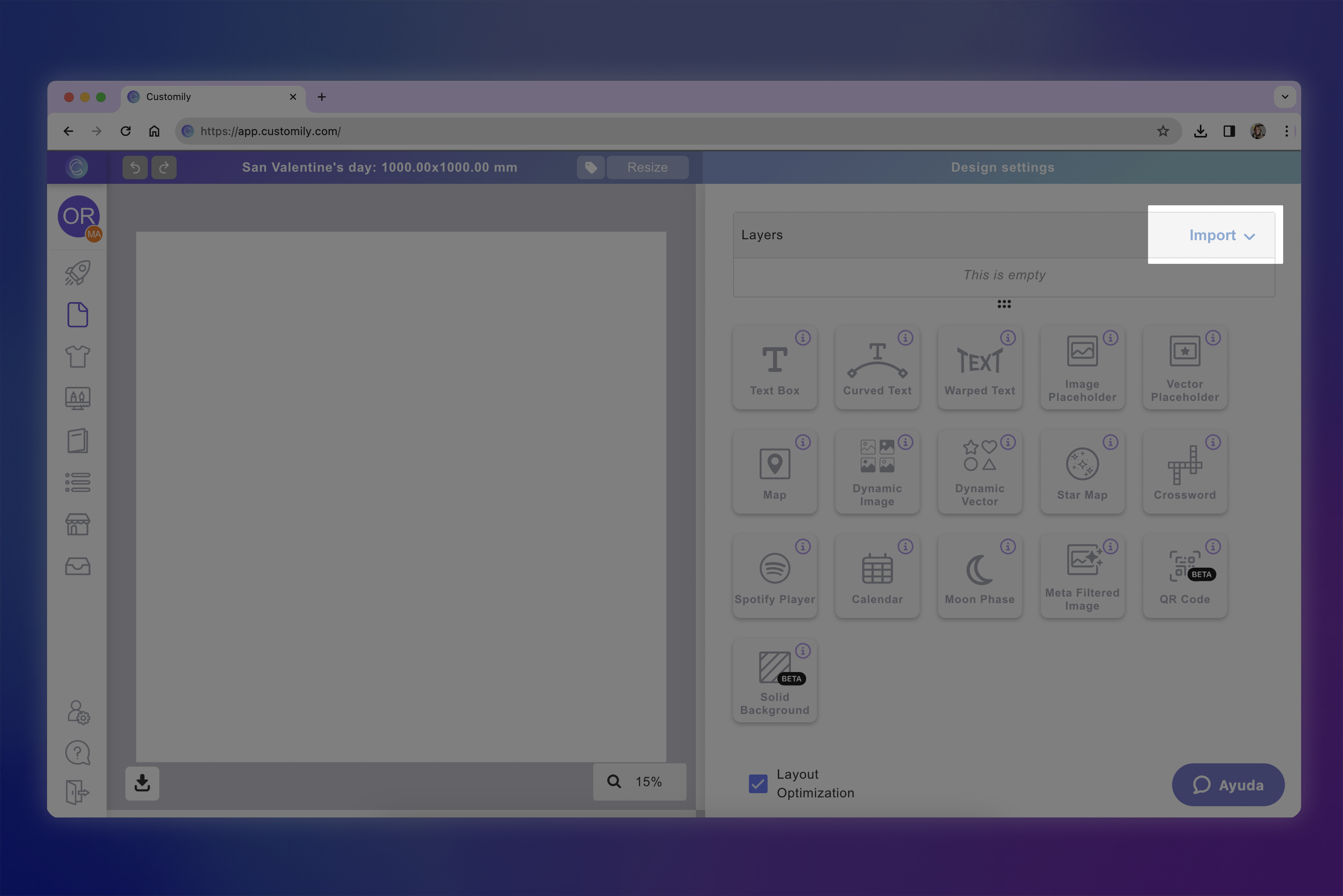This screenshot has width=1343, height=896.
Task: Open the Ayuda help chat button
Action: [1228, 785]
